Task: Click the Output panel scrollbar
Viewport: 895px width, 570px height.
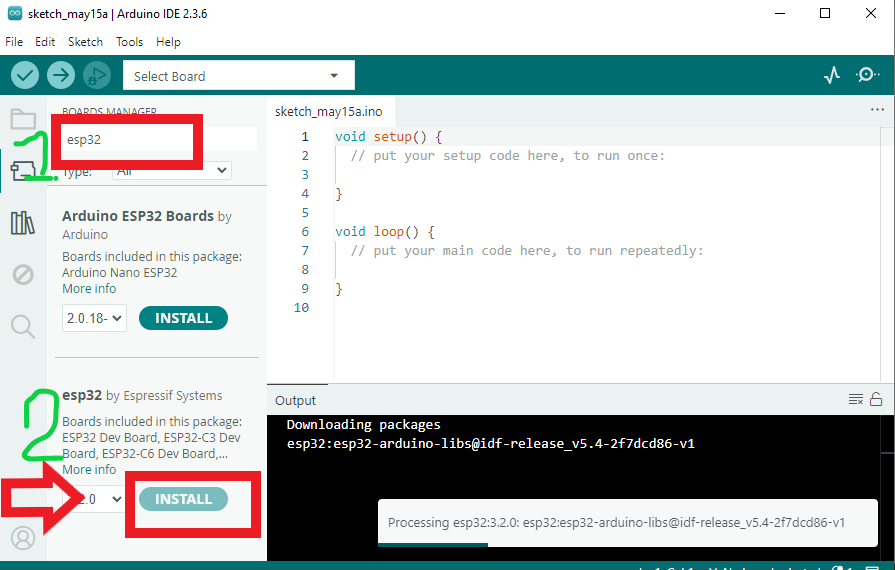Action: 889,488
